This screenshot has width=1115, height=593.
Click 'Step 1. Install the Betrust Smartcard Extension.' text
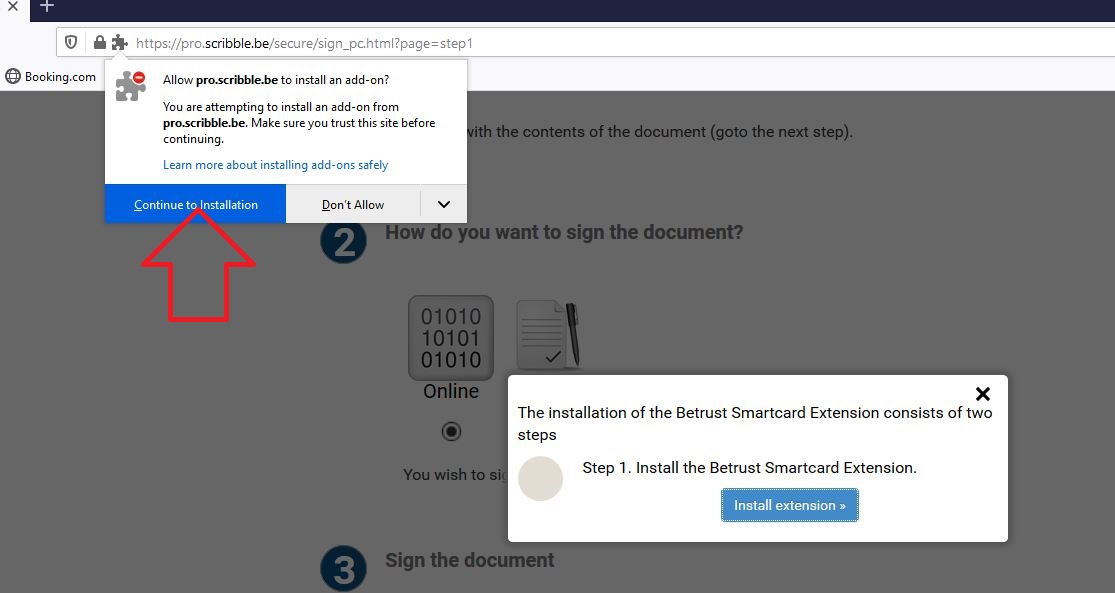coord(749,468)
